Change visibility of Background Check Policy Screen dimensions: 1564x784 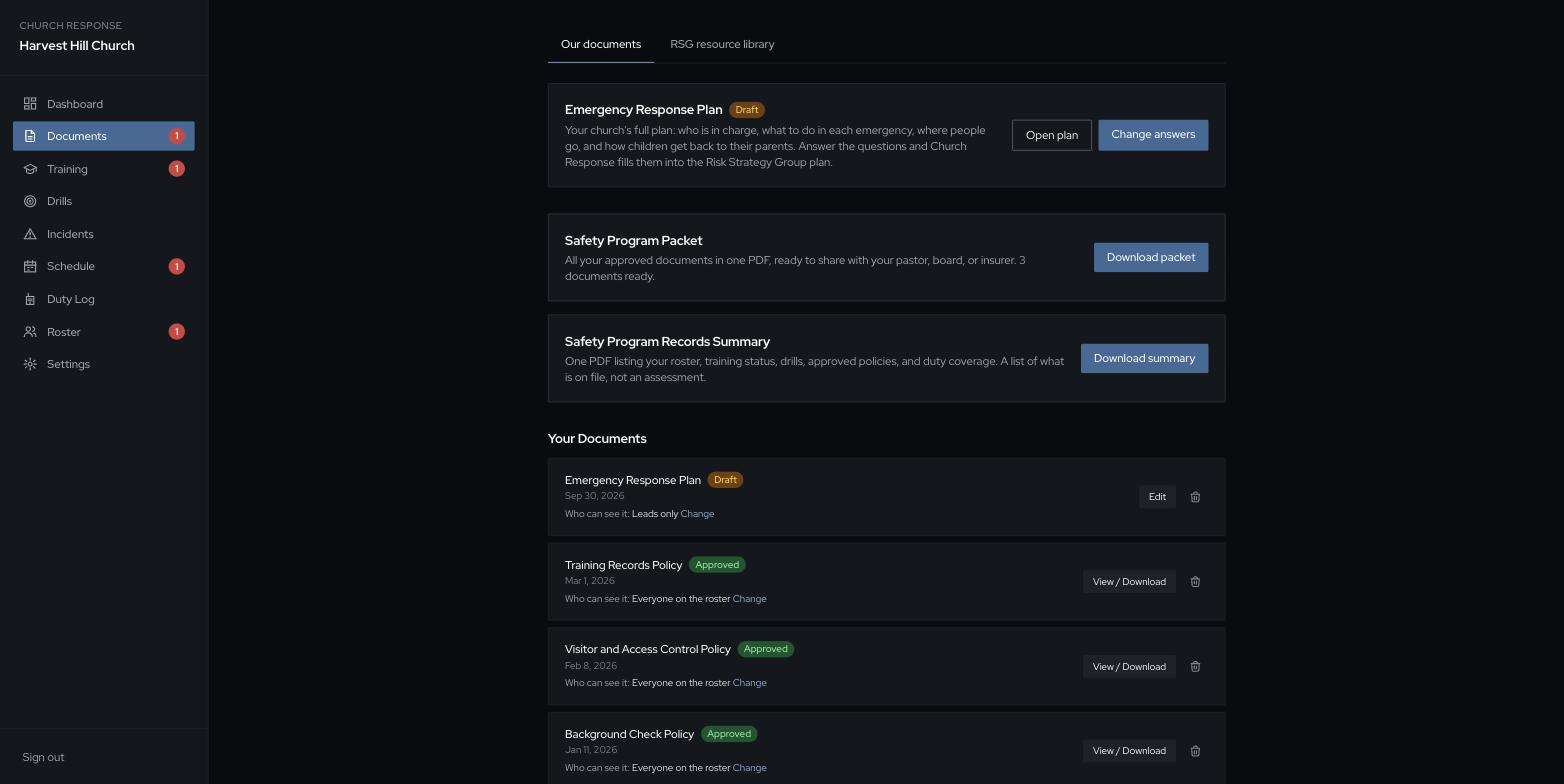coord(749,768)
